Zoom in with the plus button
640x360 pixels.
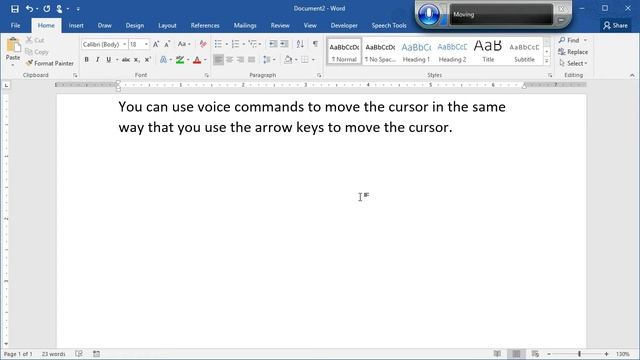607,354
